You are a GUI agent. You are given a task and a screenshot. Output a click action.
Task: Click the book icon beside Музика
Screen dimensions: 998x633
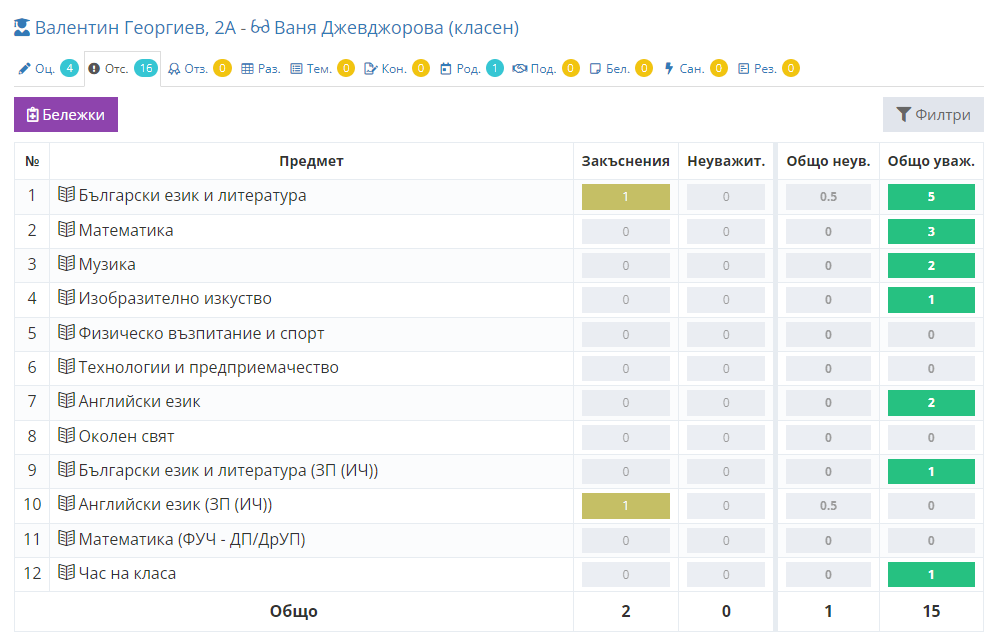(67, 264)
